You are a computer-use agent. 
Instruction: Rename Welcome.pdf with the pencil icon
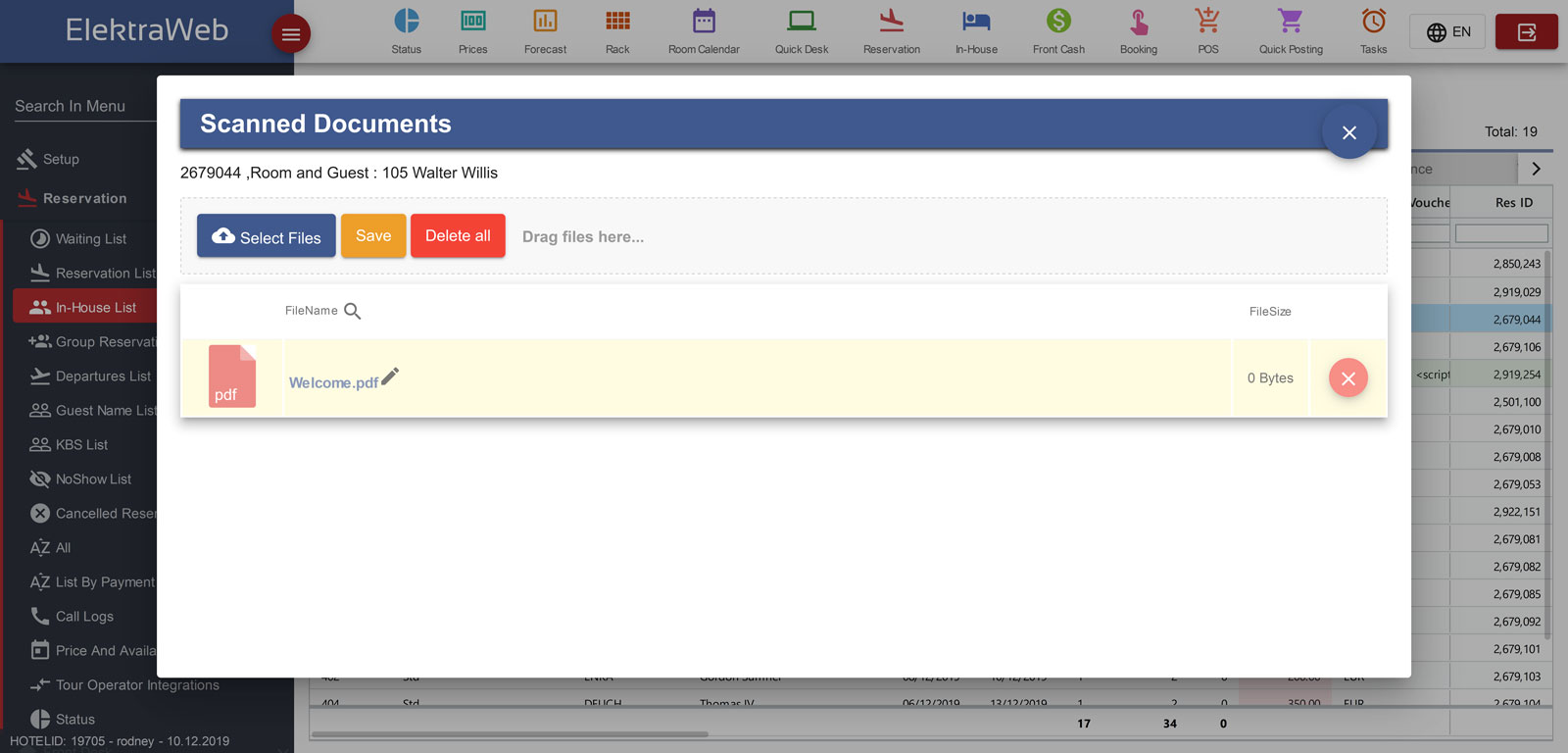[390, 376]
